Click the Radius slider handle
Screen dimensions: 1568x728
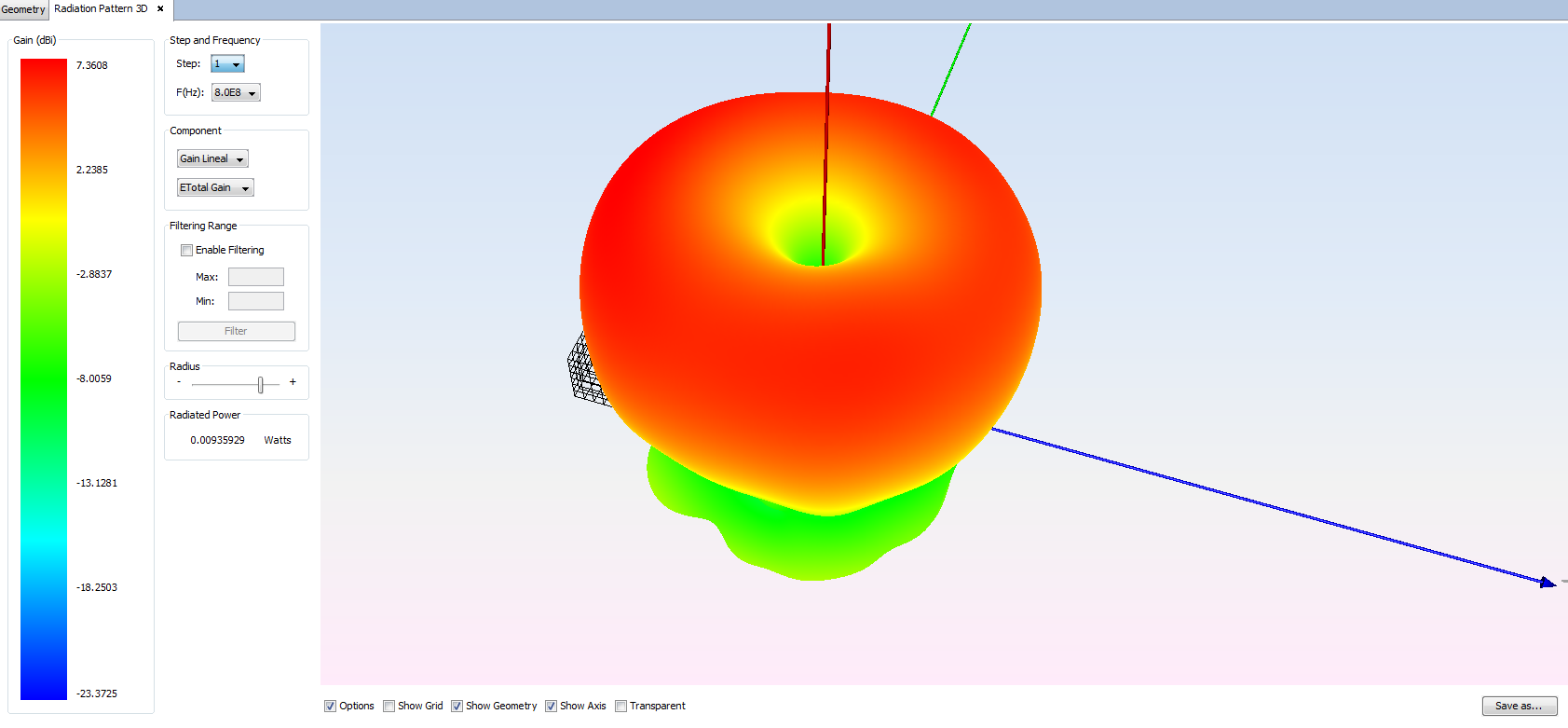pos(261,384)
